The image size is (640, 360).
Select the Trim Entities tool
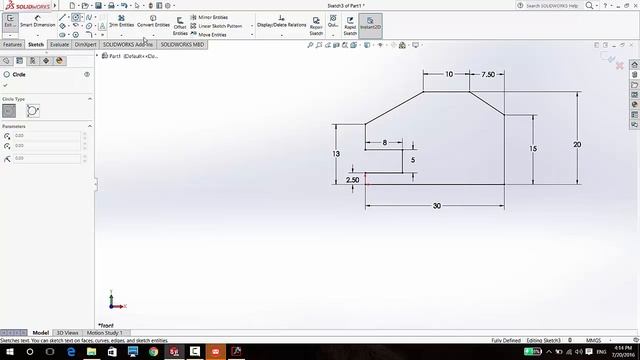click(121, 21)
